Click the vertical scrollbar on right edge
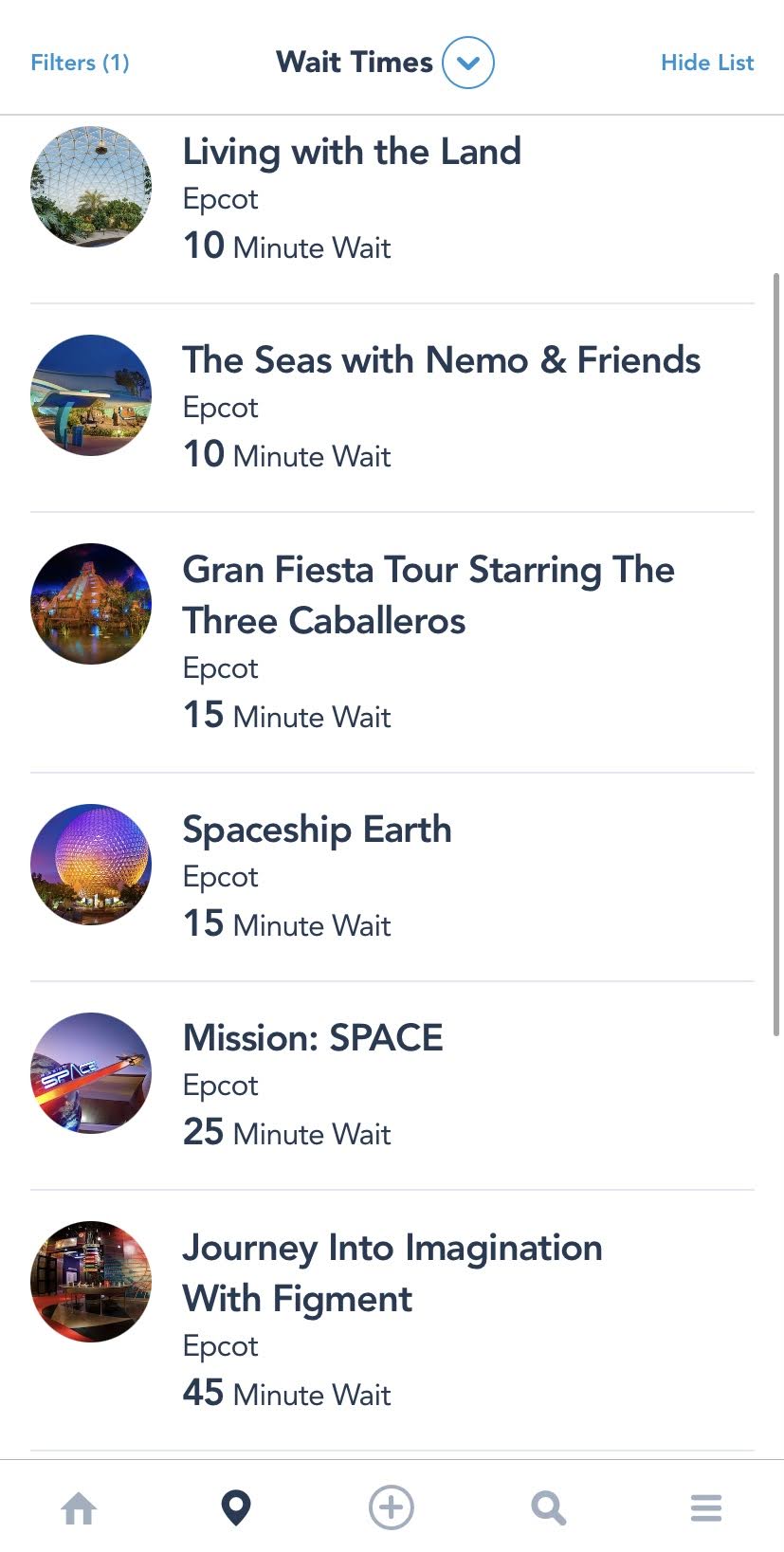The image size is (784, 1552). point(776,645)
